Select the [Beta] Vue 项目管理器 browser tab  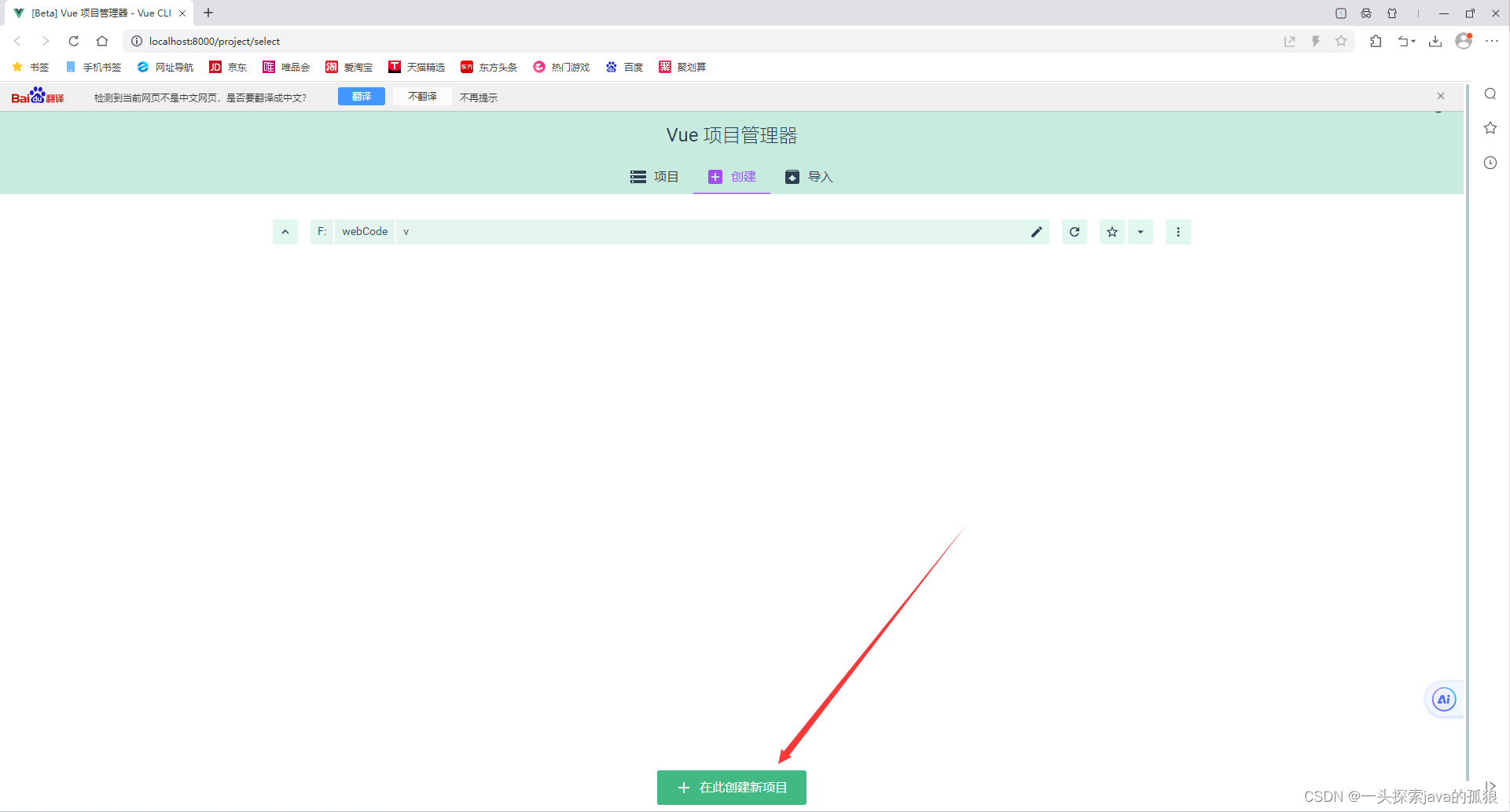point(101,13)
